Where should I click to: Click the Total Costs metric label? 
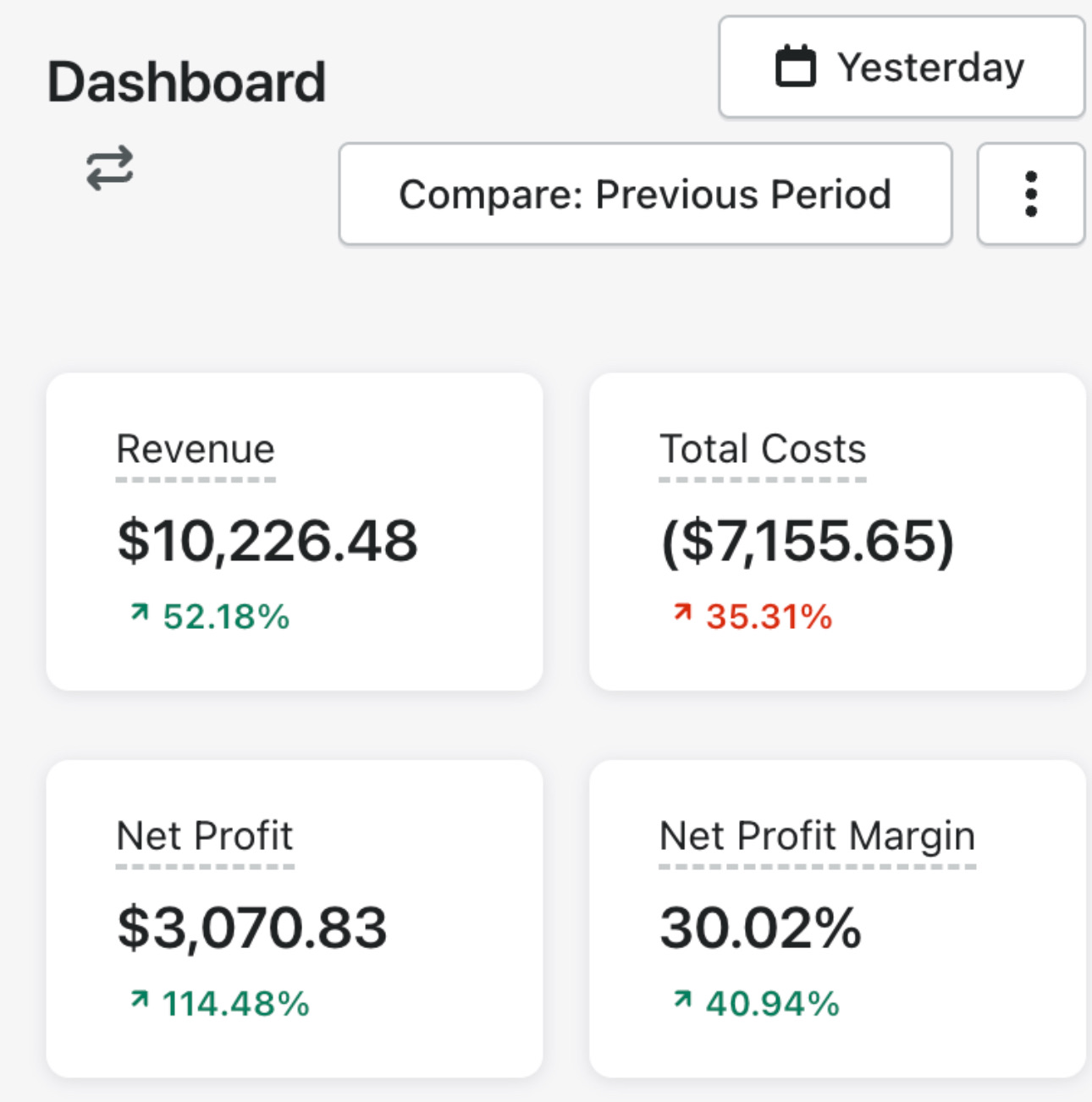(x=763, y=449)
